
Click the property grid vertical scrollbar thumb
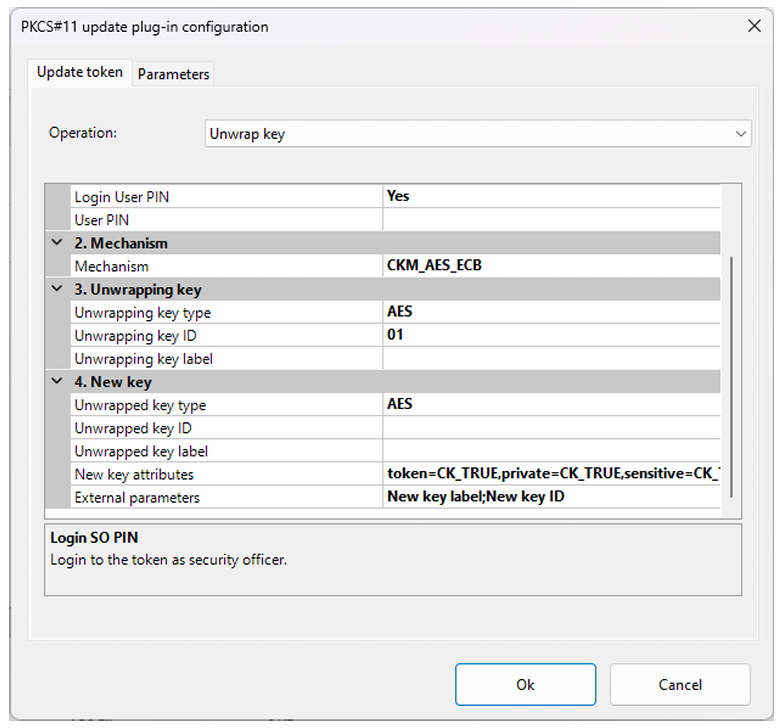[731, 377]
